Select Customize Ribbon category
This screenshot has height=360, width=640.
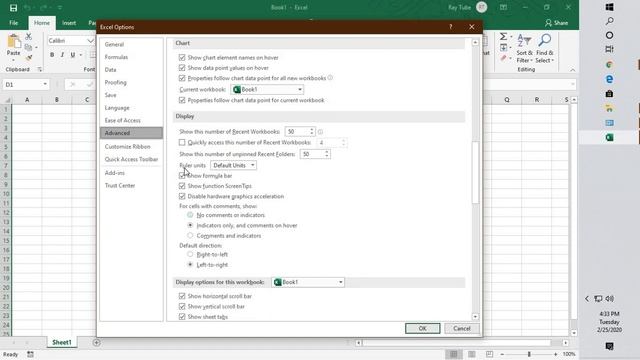(127, 147)
